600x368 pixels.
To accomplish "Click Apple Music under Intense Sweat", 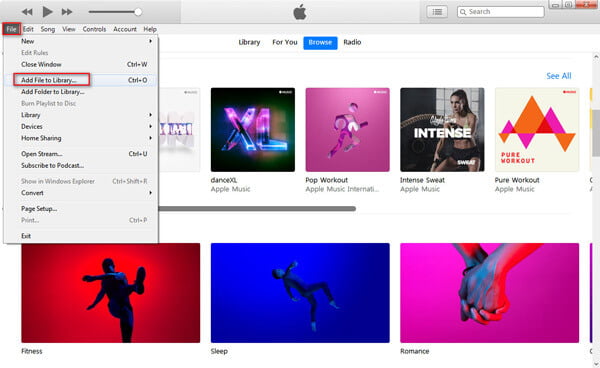I will coord(420,189).
